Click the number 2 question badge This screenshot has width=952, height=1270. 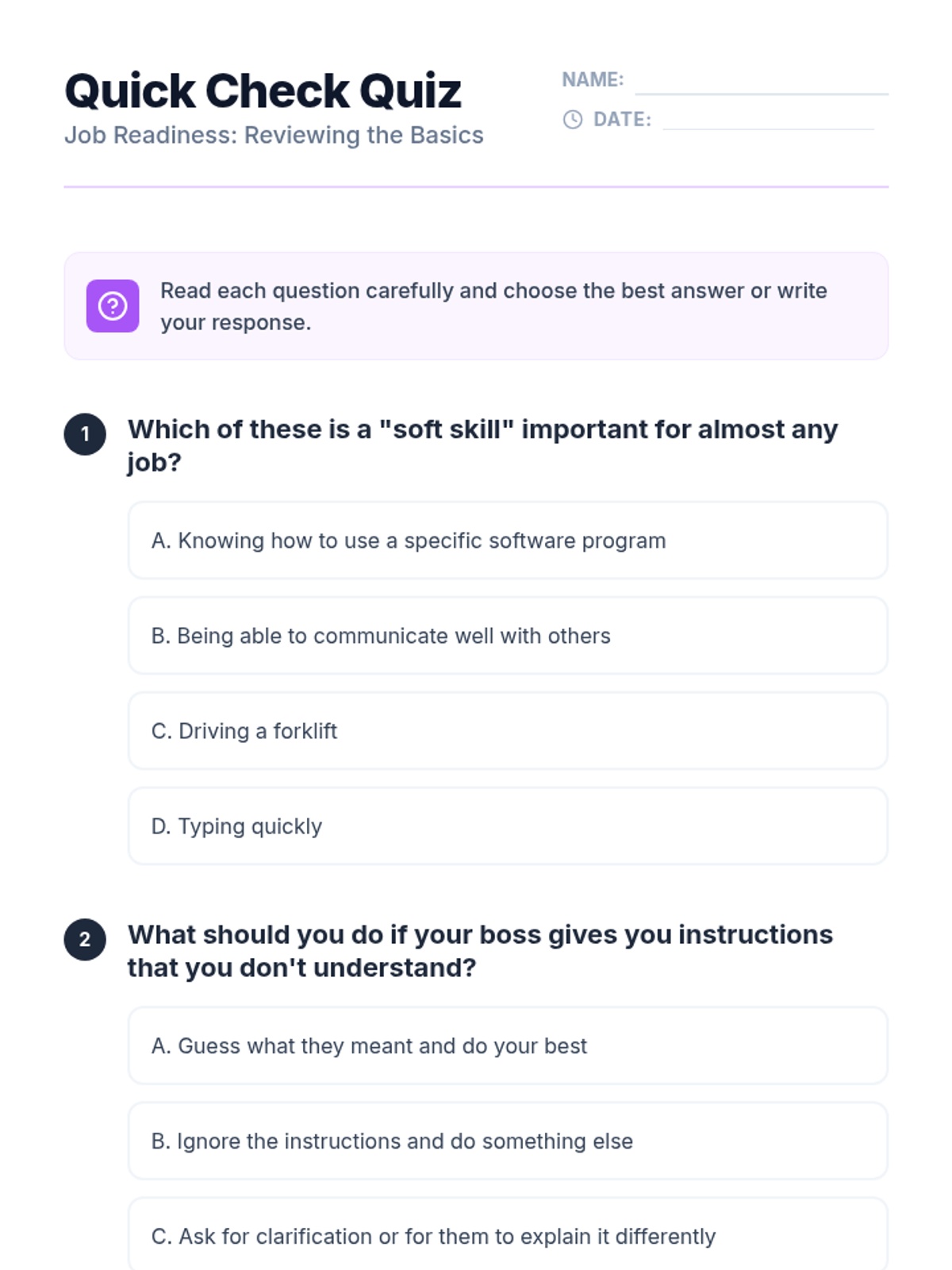[x=85, y=940]
